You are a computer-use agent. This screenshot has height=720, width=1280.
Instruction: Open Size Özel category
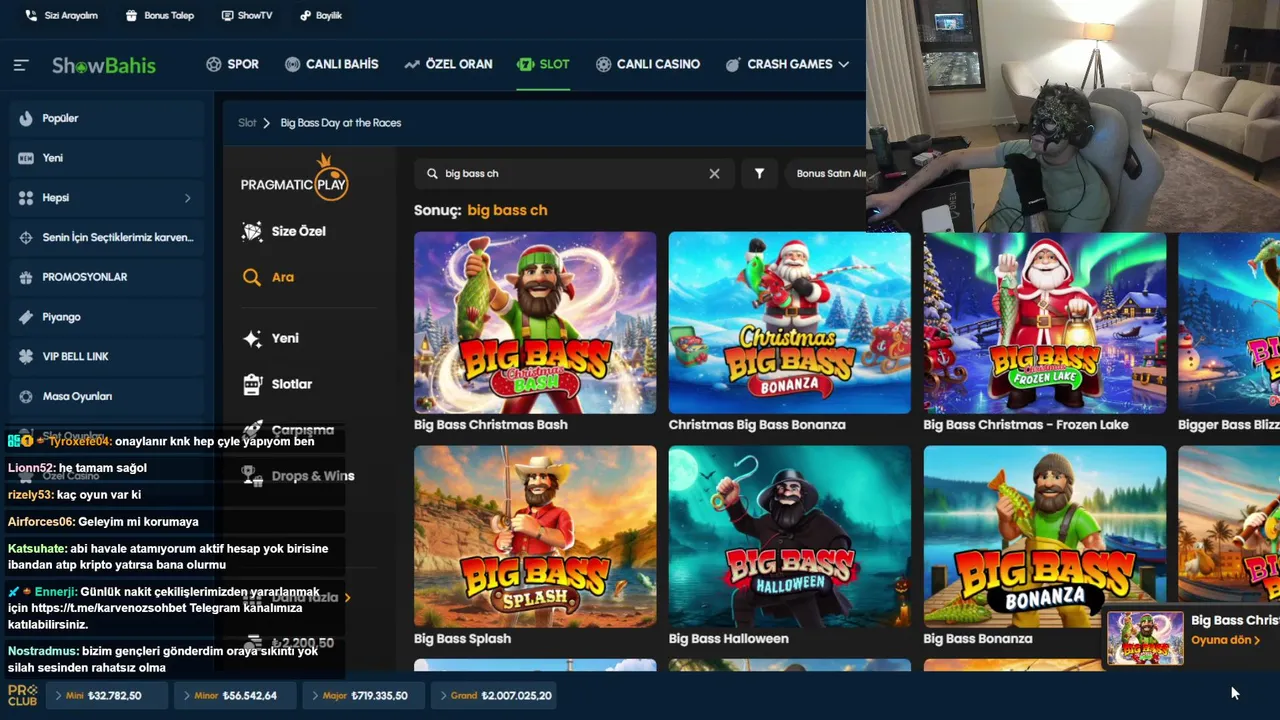tap(284, 231)
